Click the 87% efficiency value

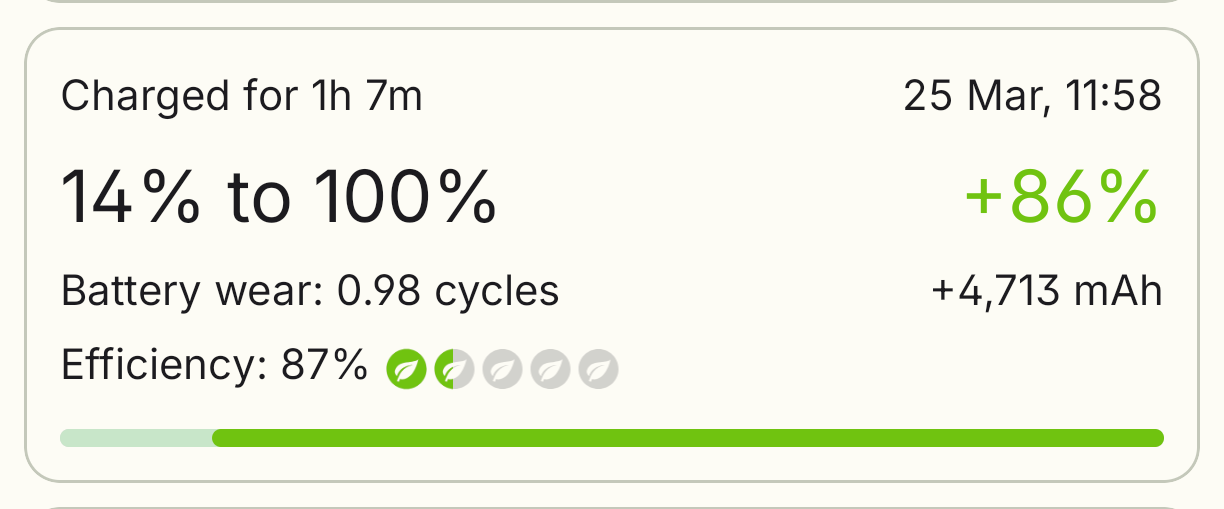324,366
